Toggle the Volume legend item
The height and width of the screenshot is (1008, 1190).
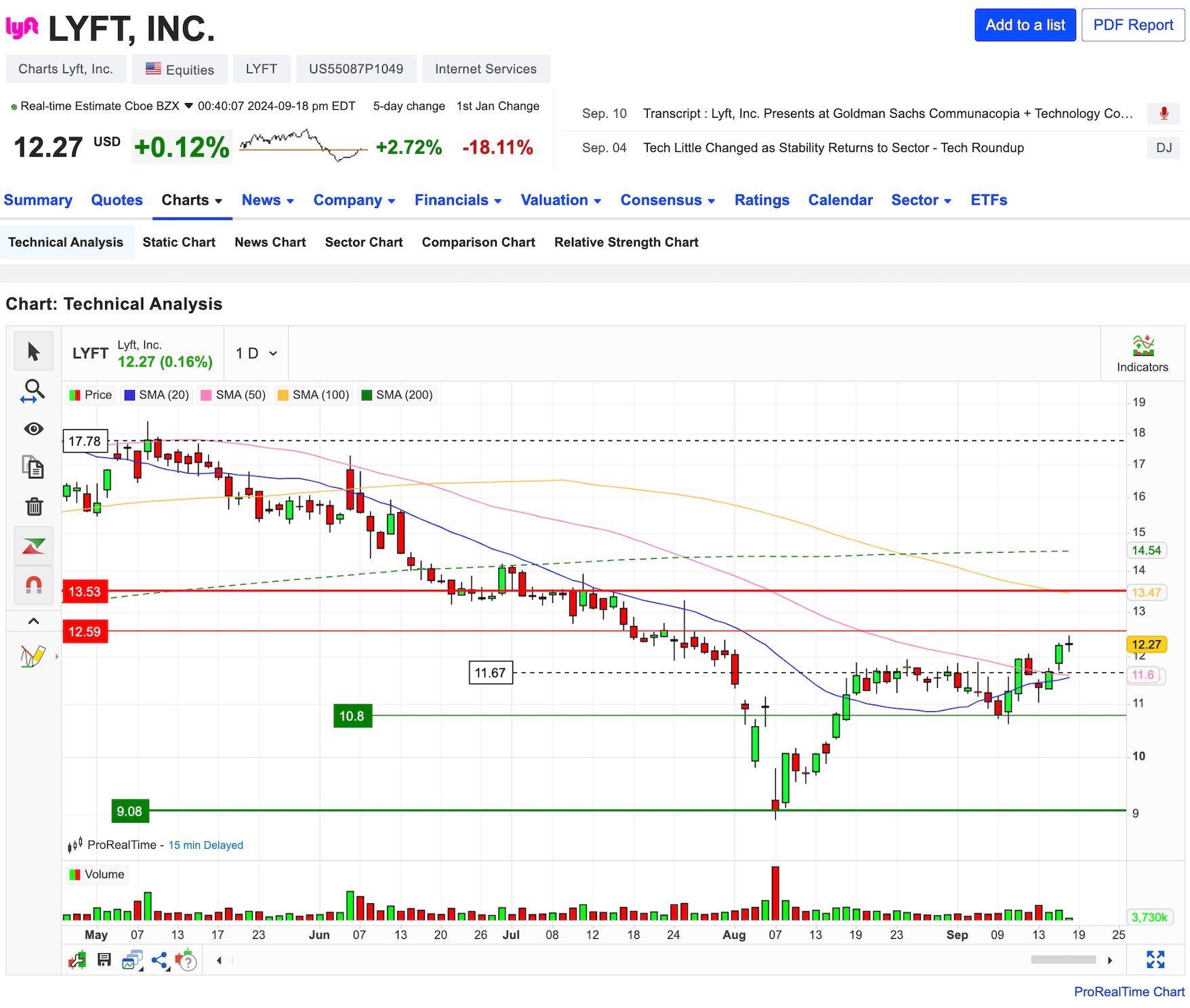[97, 875]
